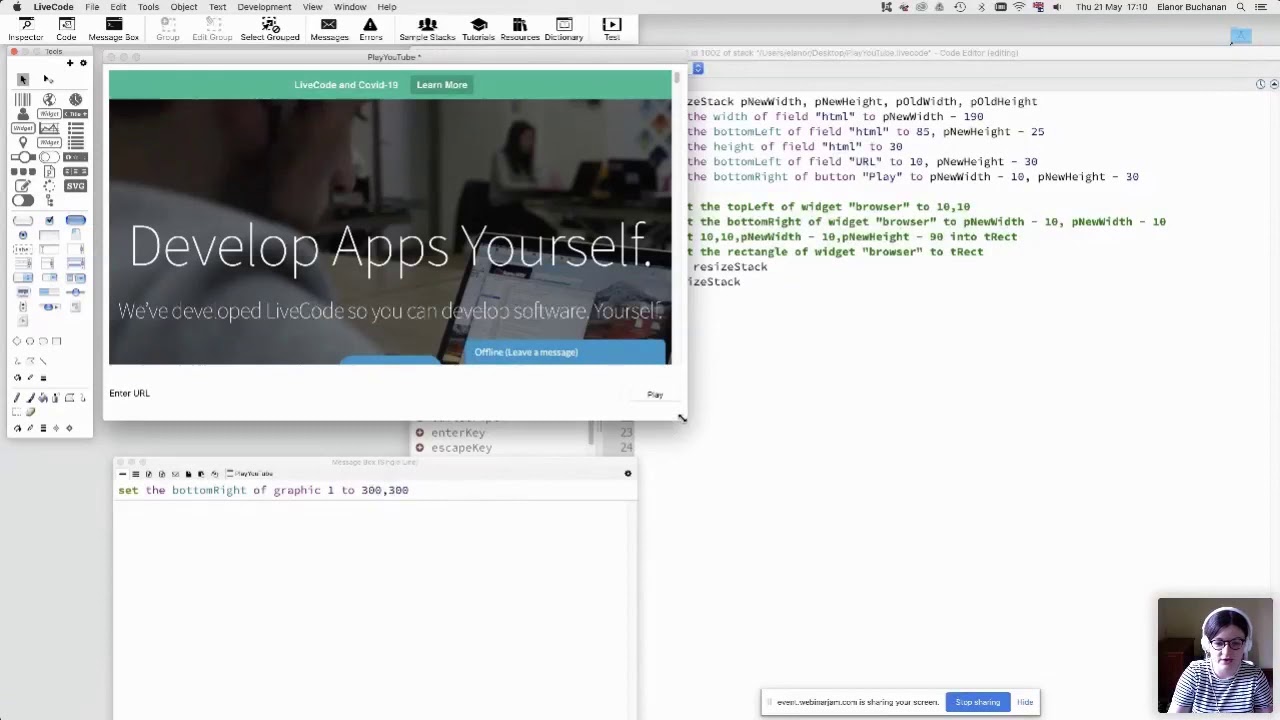
Task: Select the barcode widget in Tools palette
Action: pos(23,99)
